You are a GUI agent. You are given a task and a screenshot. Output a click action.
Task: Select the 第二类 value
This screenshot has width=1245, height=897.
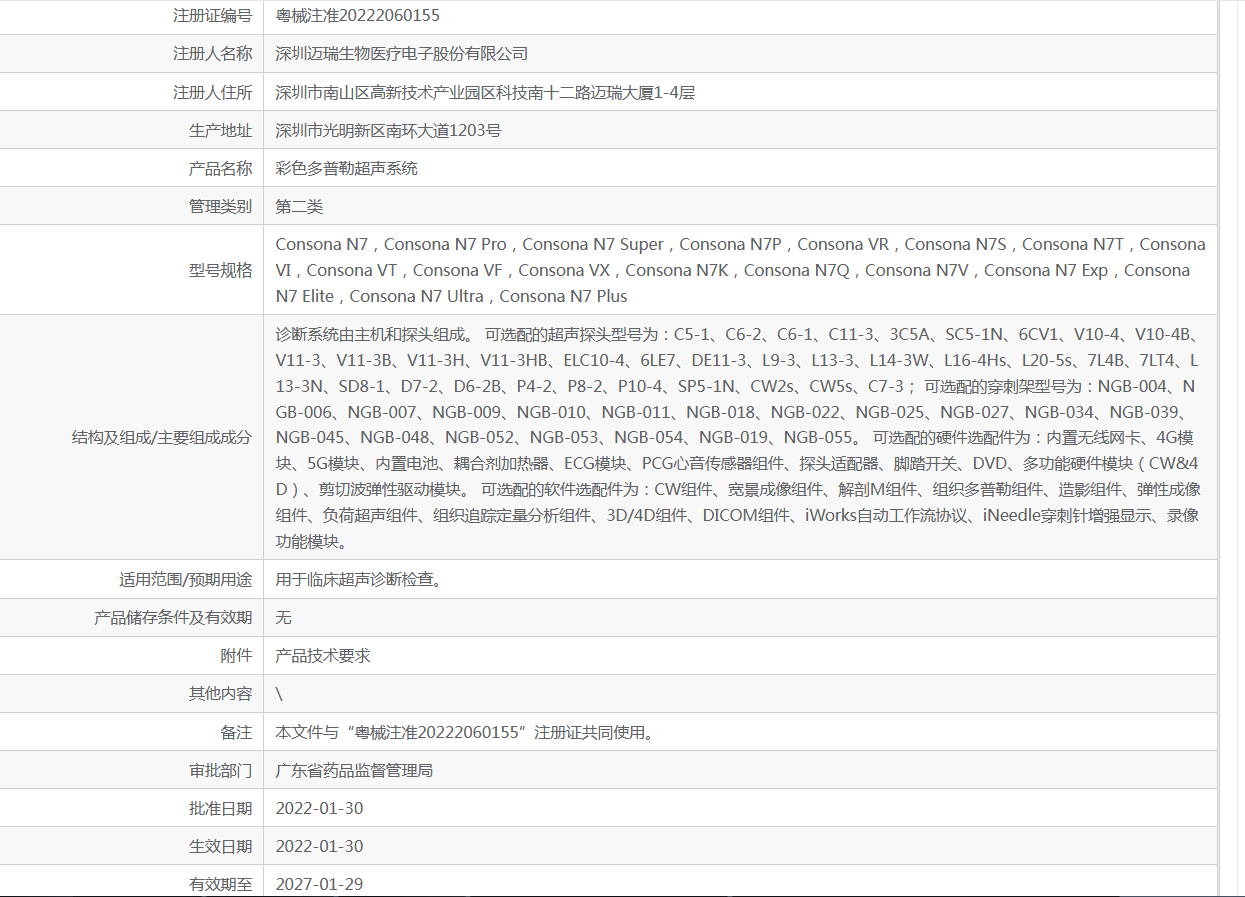[x=299, y=206]
